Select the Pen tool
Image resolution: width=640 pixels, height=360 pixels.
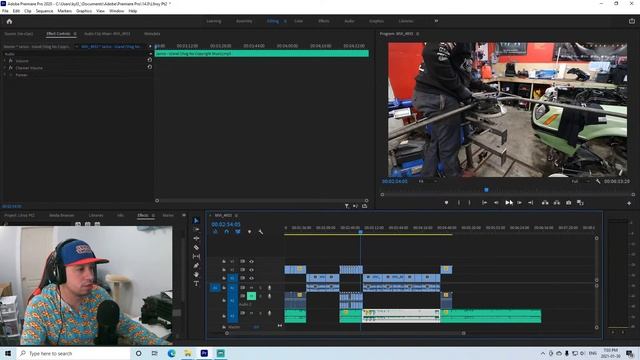click(x=196, y=265)
